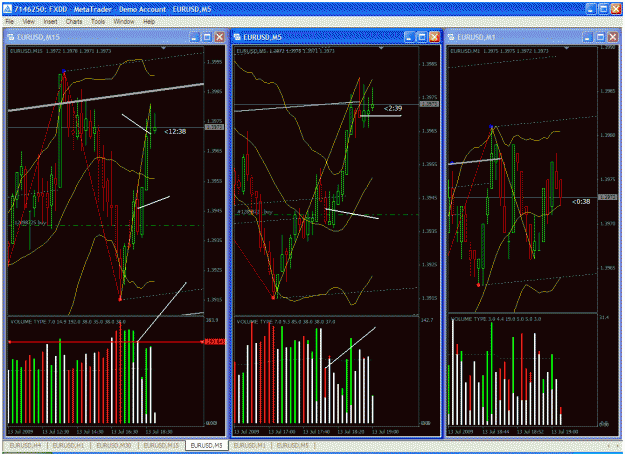Click the buy order label in the M5 chart
The width and height of the screenshot is (625, 454).
[x=255, y=212]
